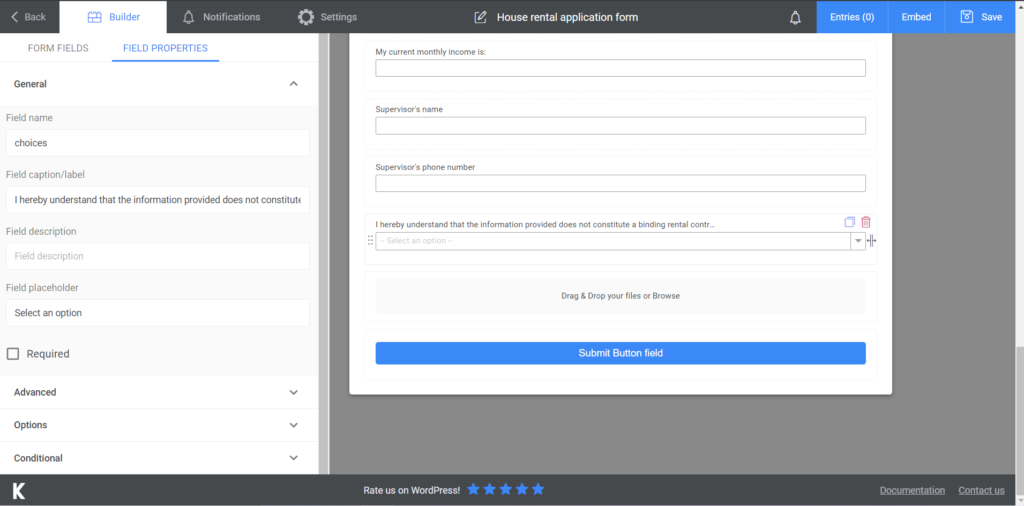This screenshot has width=1024, height=506.
Task: Click the Field description input
Action: [x=157, y=256]
